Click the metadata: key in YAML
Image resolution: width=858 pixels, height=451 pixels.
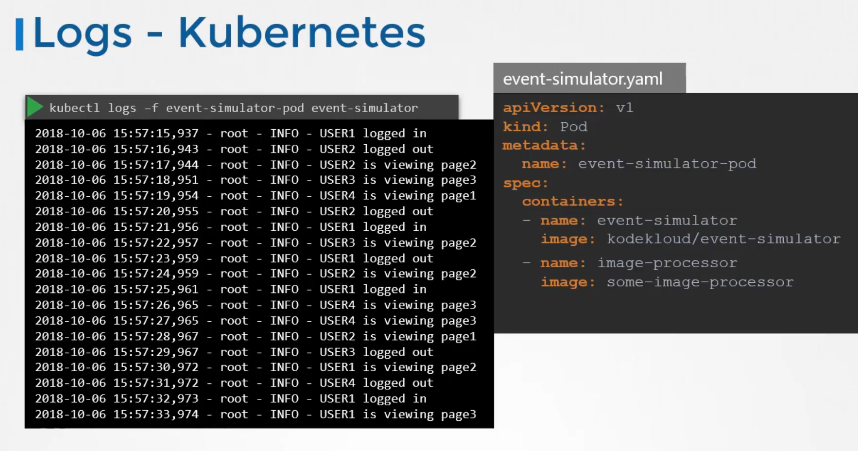544,145
